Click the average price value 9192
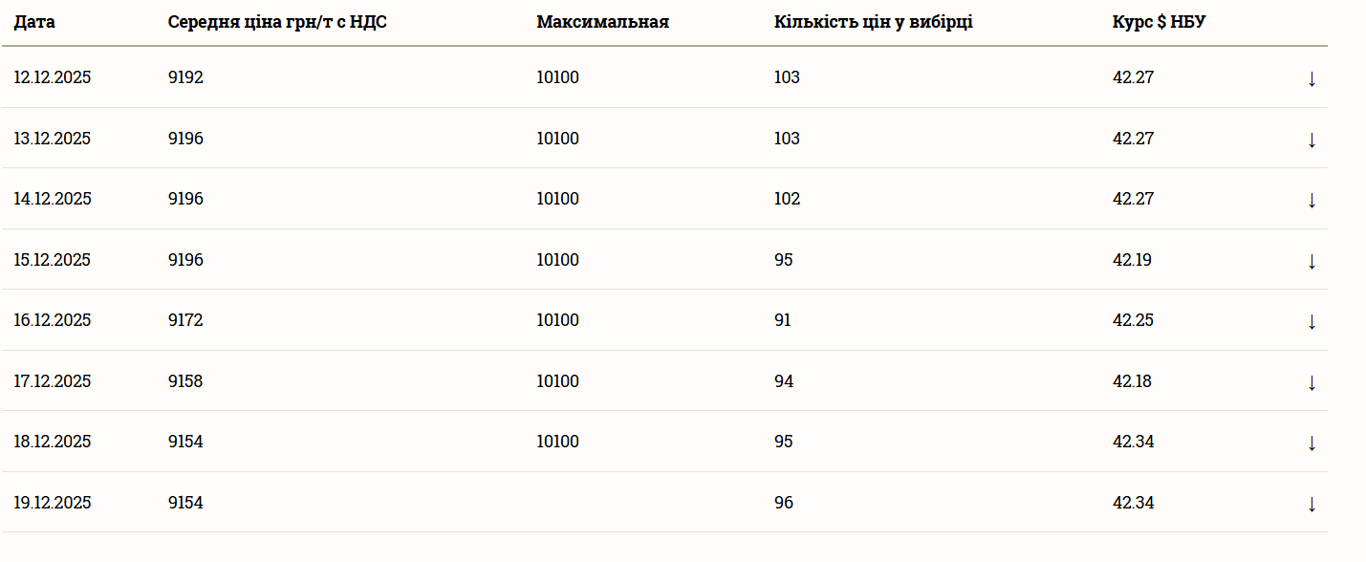The image size is (1366, 562). pyautogui.click(x=185, y=77)
